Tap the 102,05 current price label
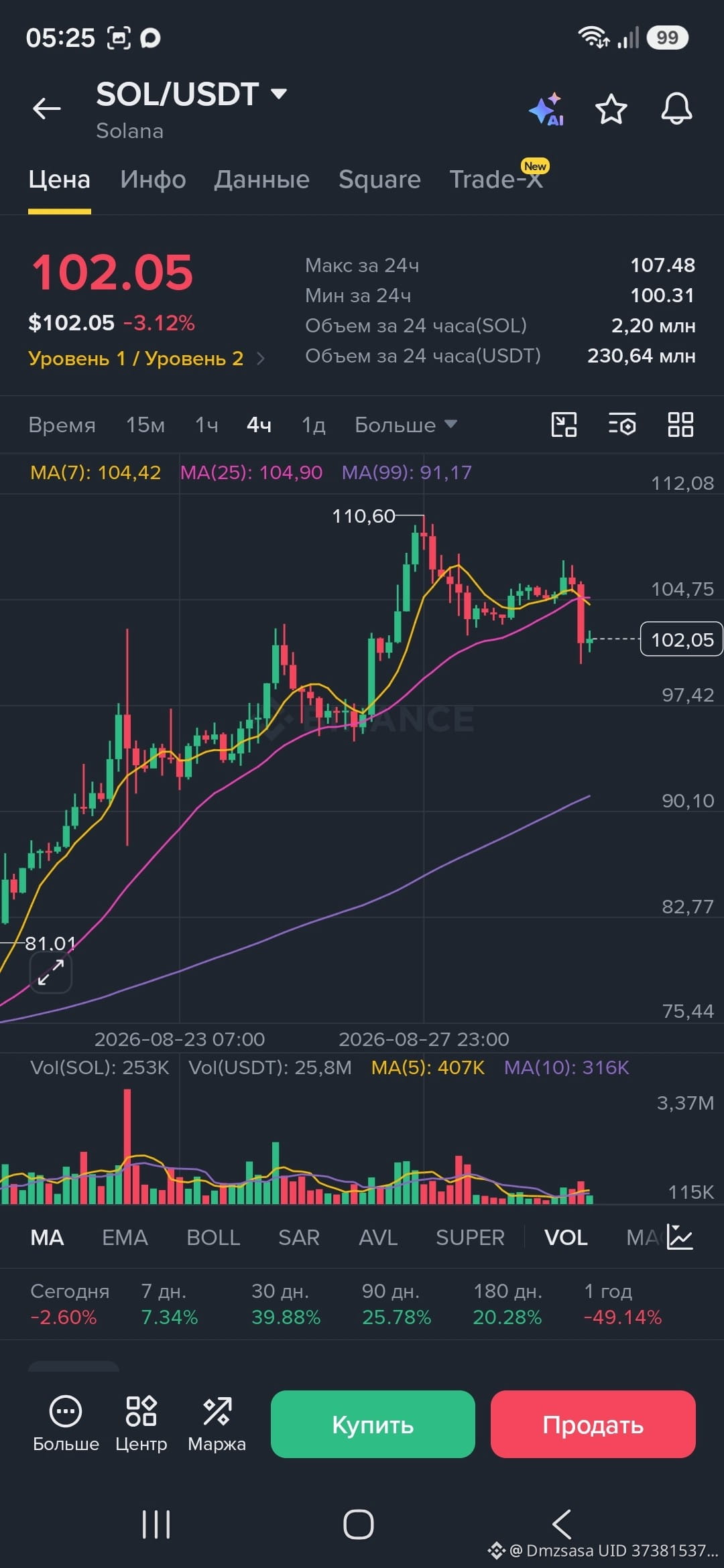724x1568 pixels. (682, 639)
